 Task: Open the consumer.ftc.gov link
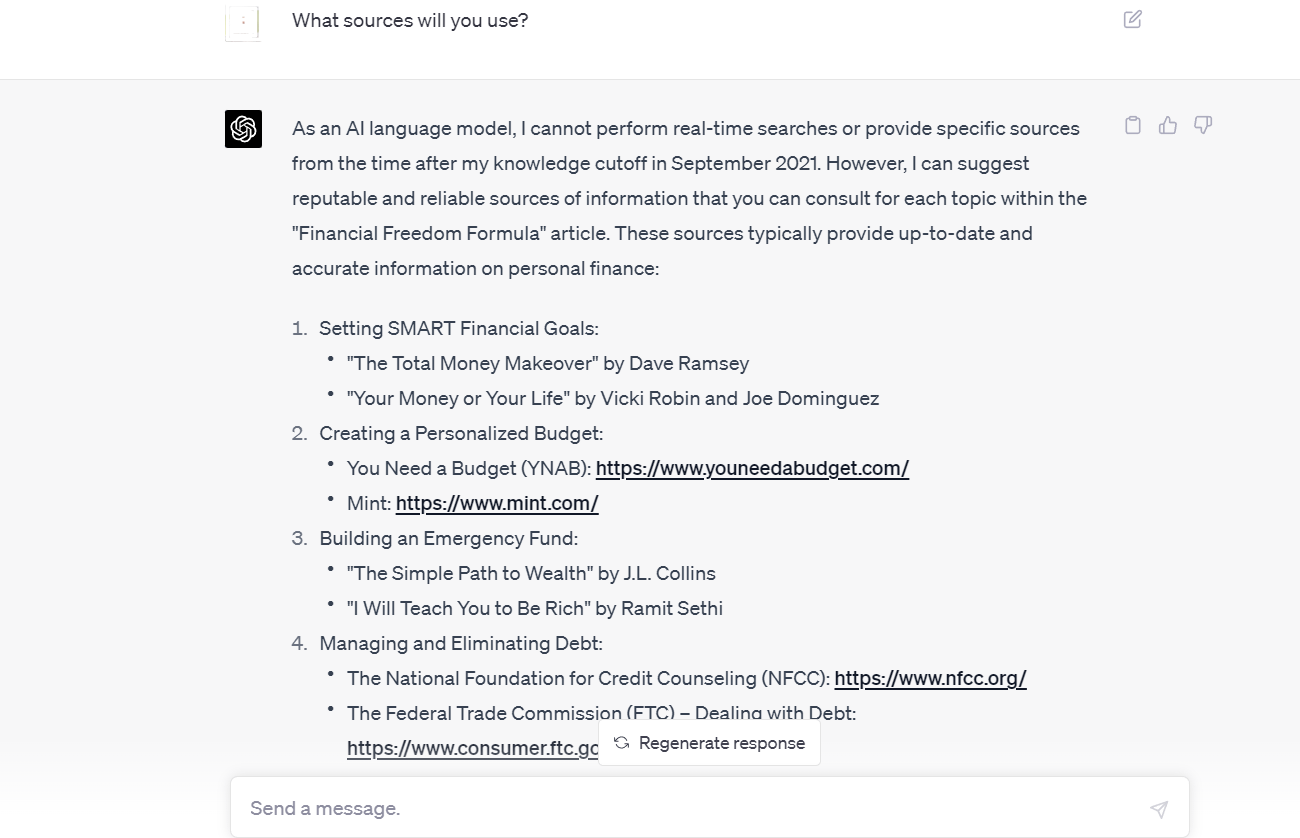pos(472,748)
